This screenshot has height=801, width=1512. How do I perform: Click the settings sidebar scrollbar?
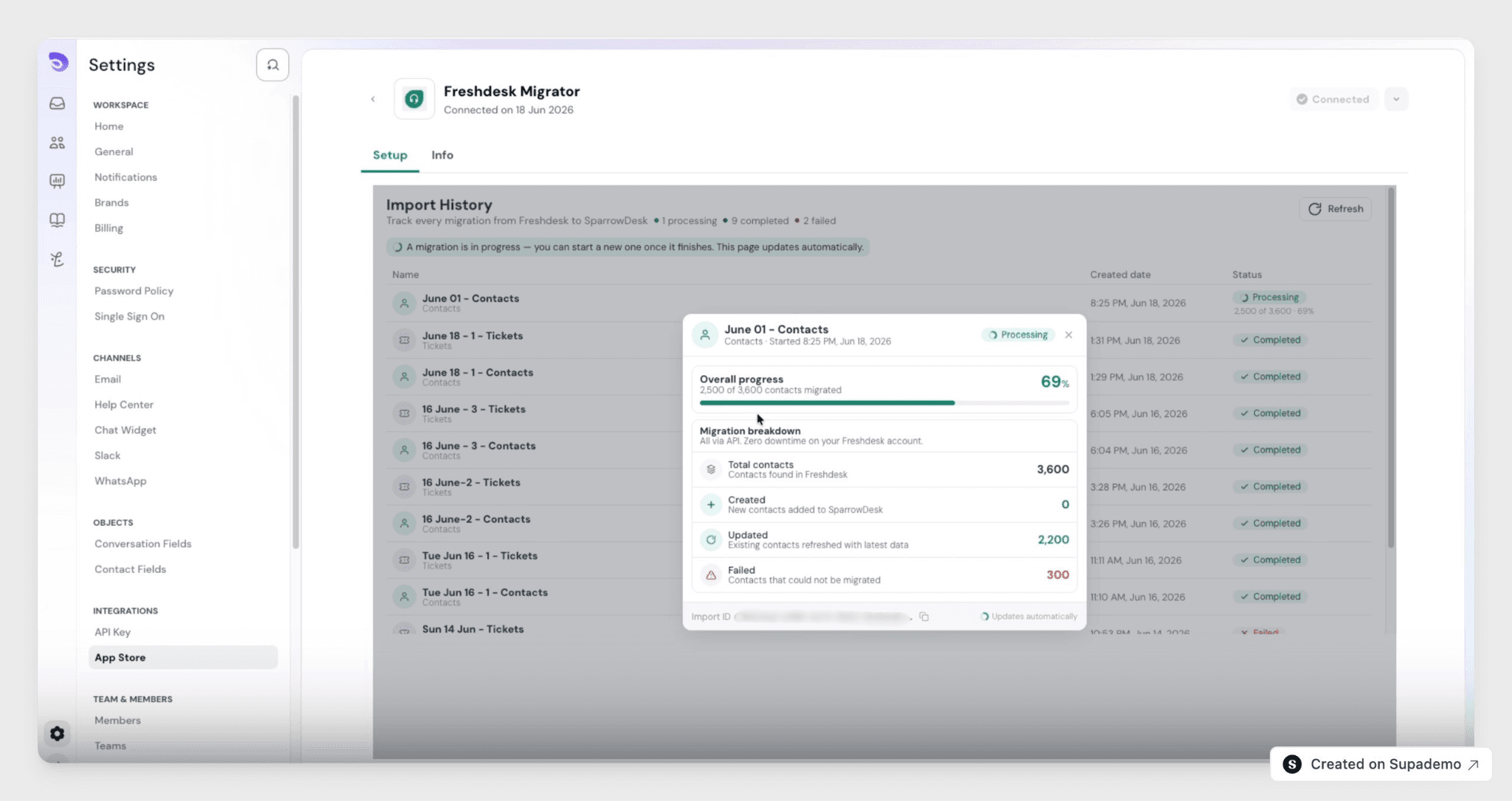[295, 322]
